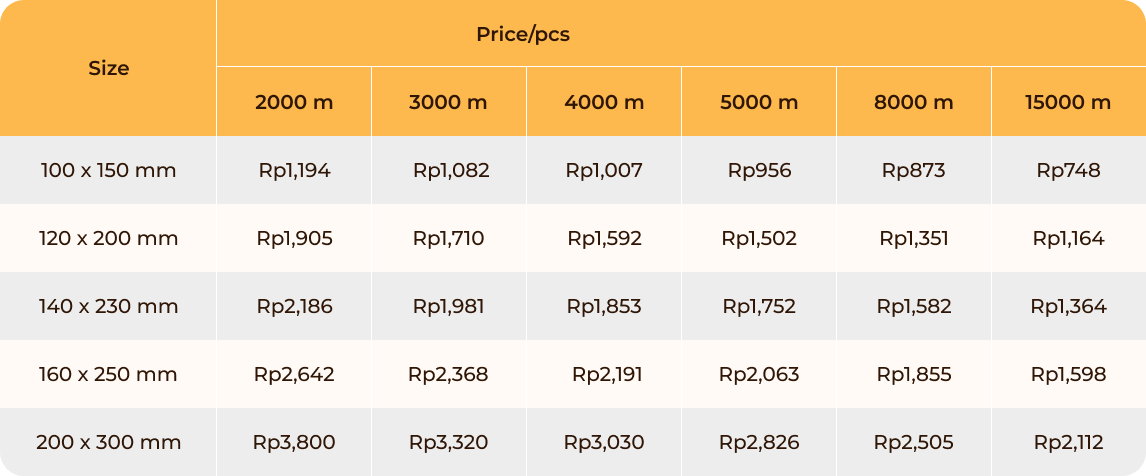Select the Rp2,368 price cell
Viewport: 1146px width, 476px height.
(x=449, y=374)
